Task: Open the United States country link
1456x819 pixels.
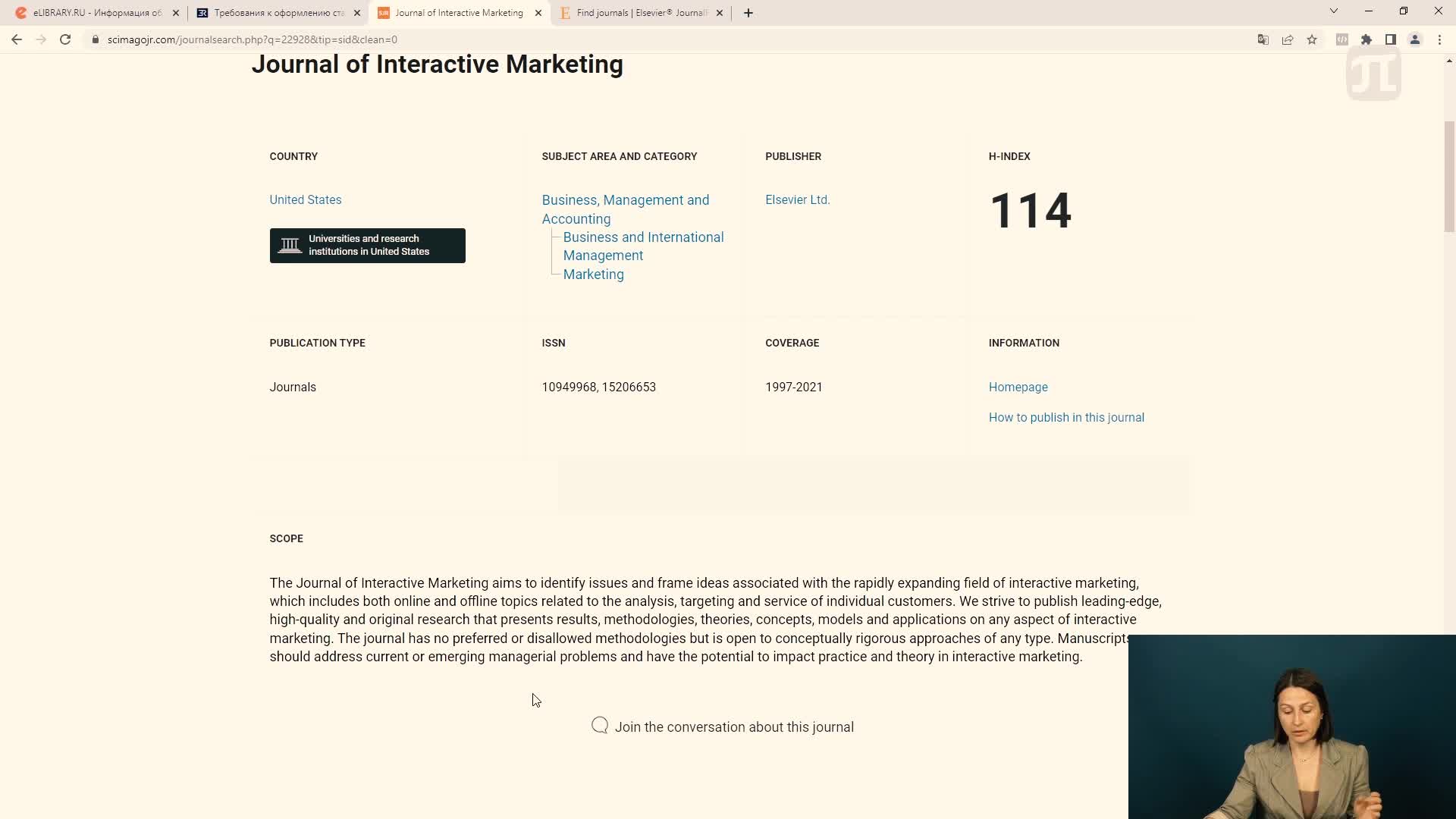Action: 306,200
